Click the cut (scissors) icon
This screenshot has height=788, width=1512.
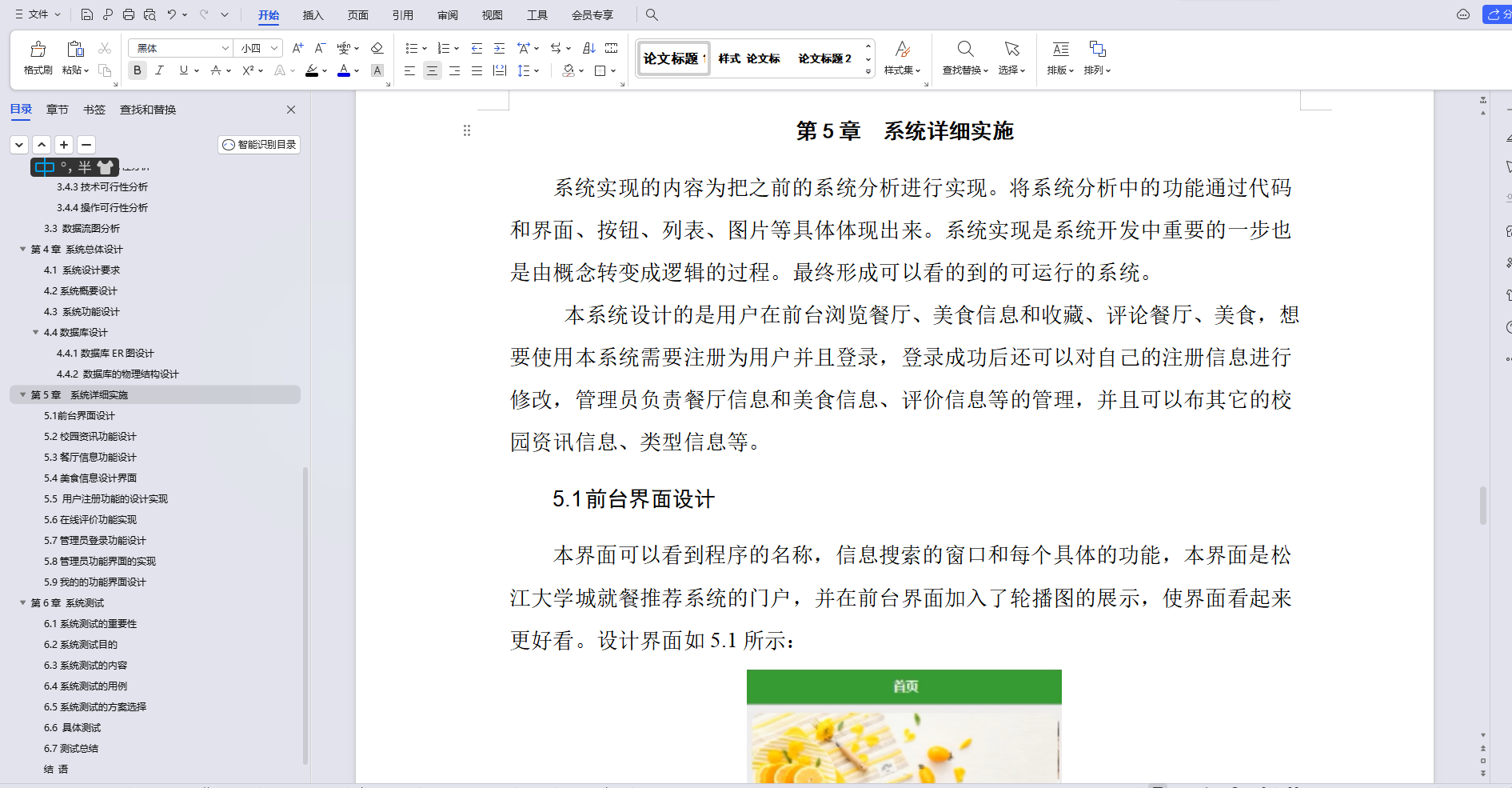(104, 48)
